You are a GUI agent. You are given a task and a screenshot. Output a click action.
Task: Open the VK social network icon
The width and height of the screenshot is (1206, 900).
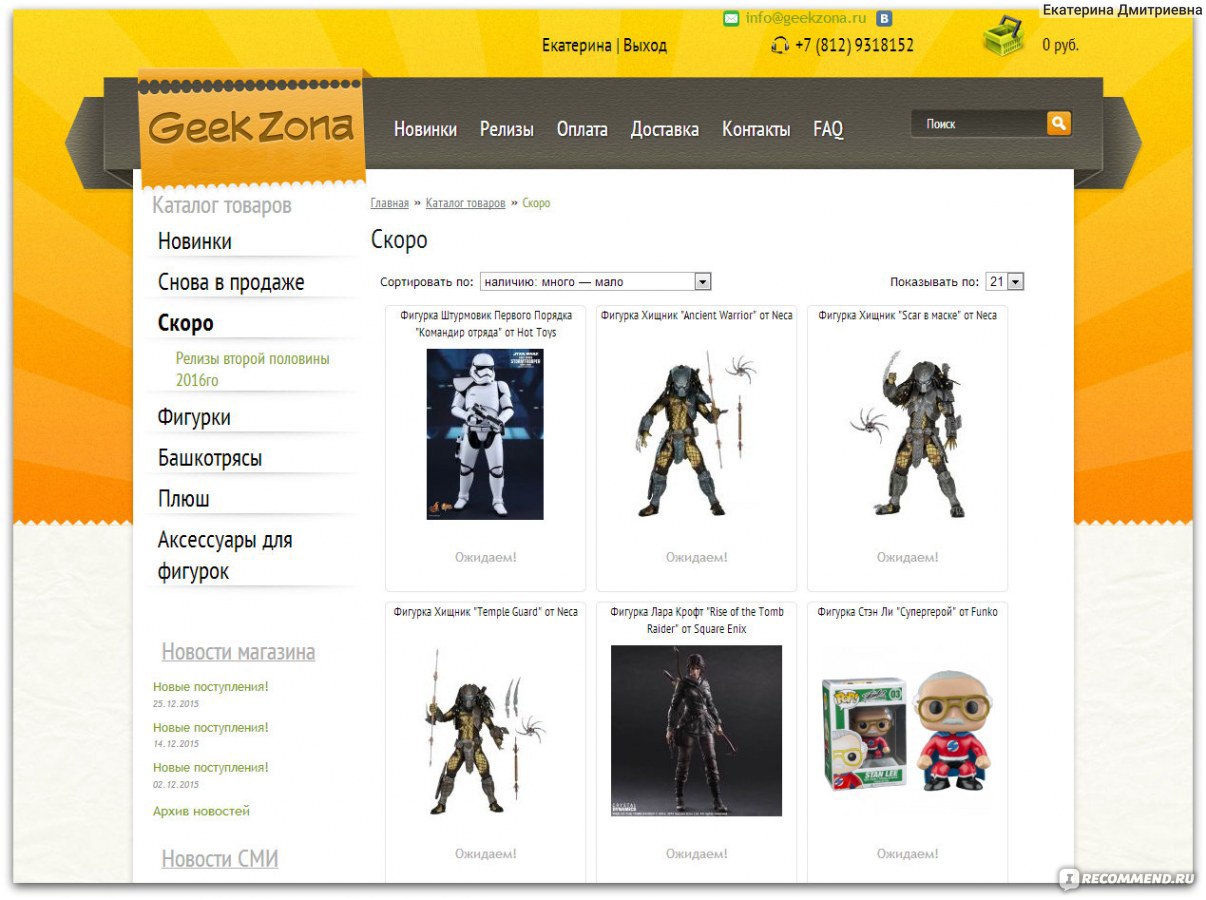click(884, 18)
